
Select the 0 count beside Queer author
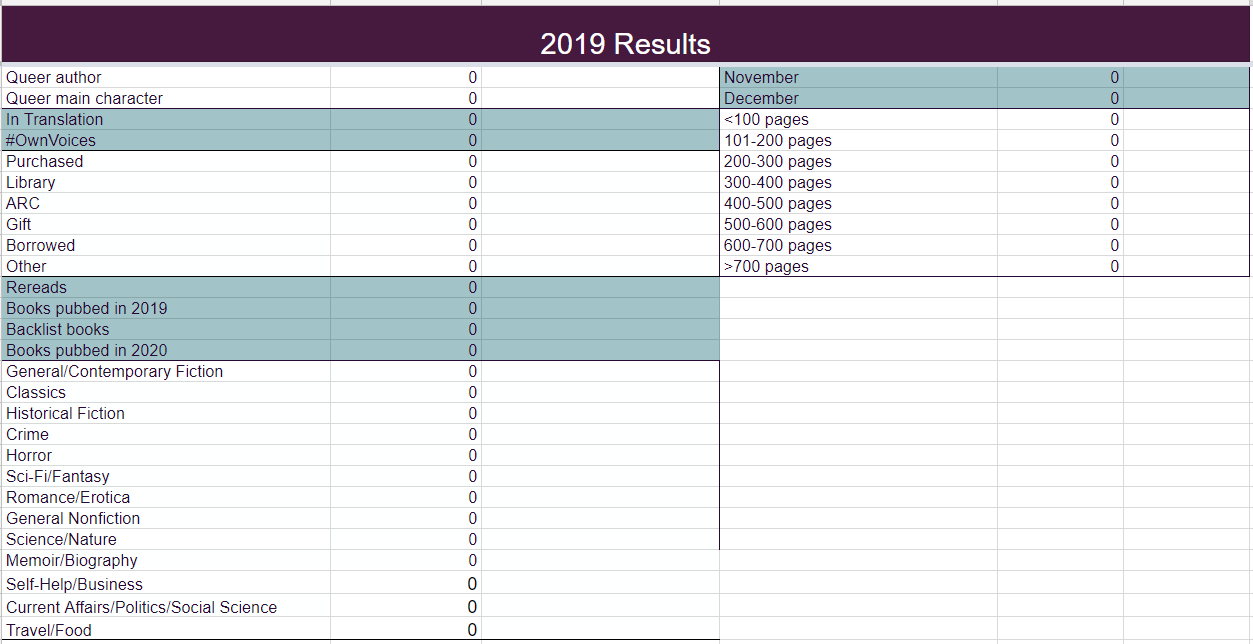(x=406, y=77)
